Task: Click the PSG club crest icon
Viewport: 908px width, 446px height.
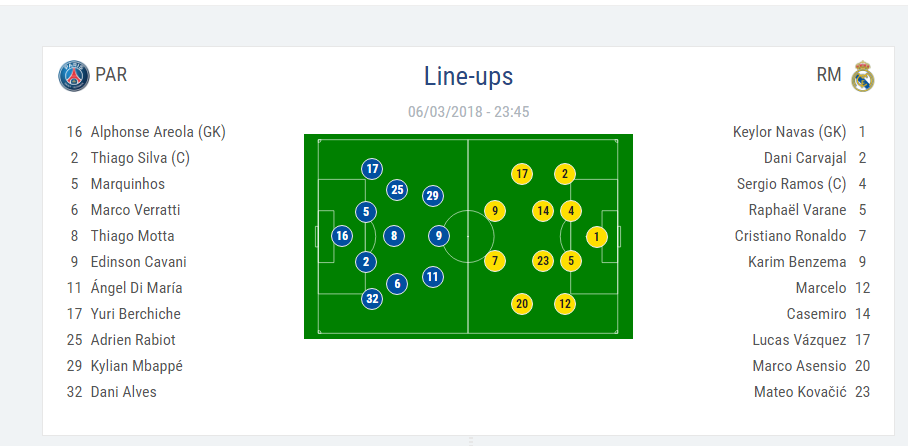Action: tap(74, 77)
